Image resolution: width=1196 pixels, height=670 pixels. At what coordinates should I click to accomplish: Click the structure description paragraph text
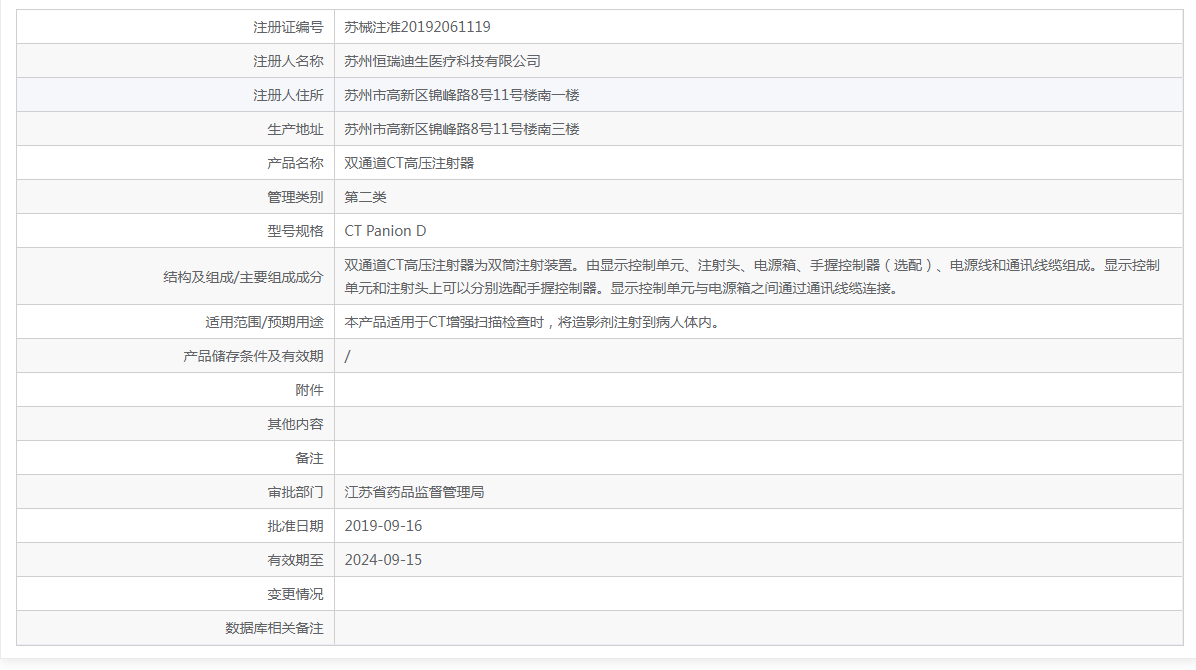pyautogui.click(x=752, y=277)
